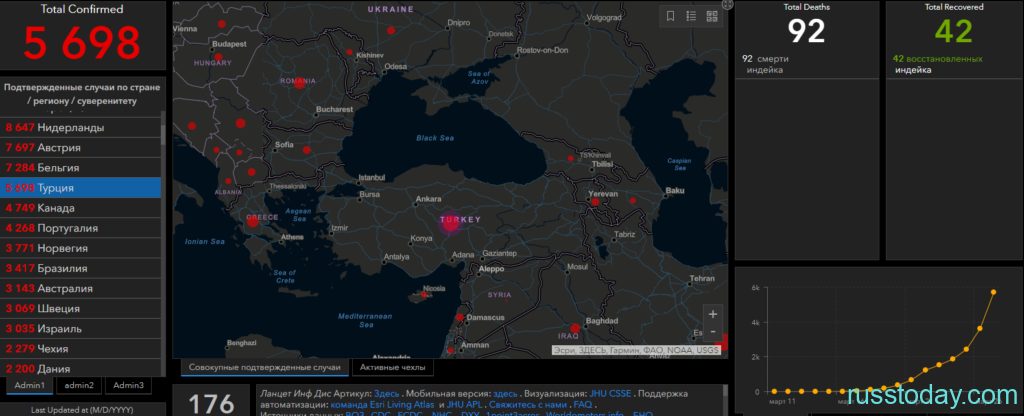Select Нидерланды row with 8 647 cases
The image size is (1024, 416).
tap(80, 127)
